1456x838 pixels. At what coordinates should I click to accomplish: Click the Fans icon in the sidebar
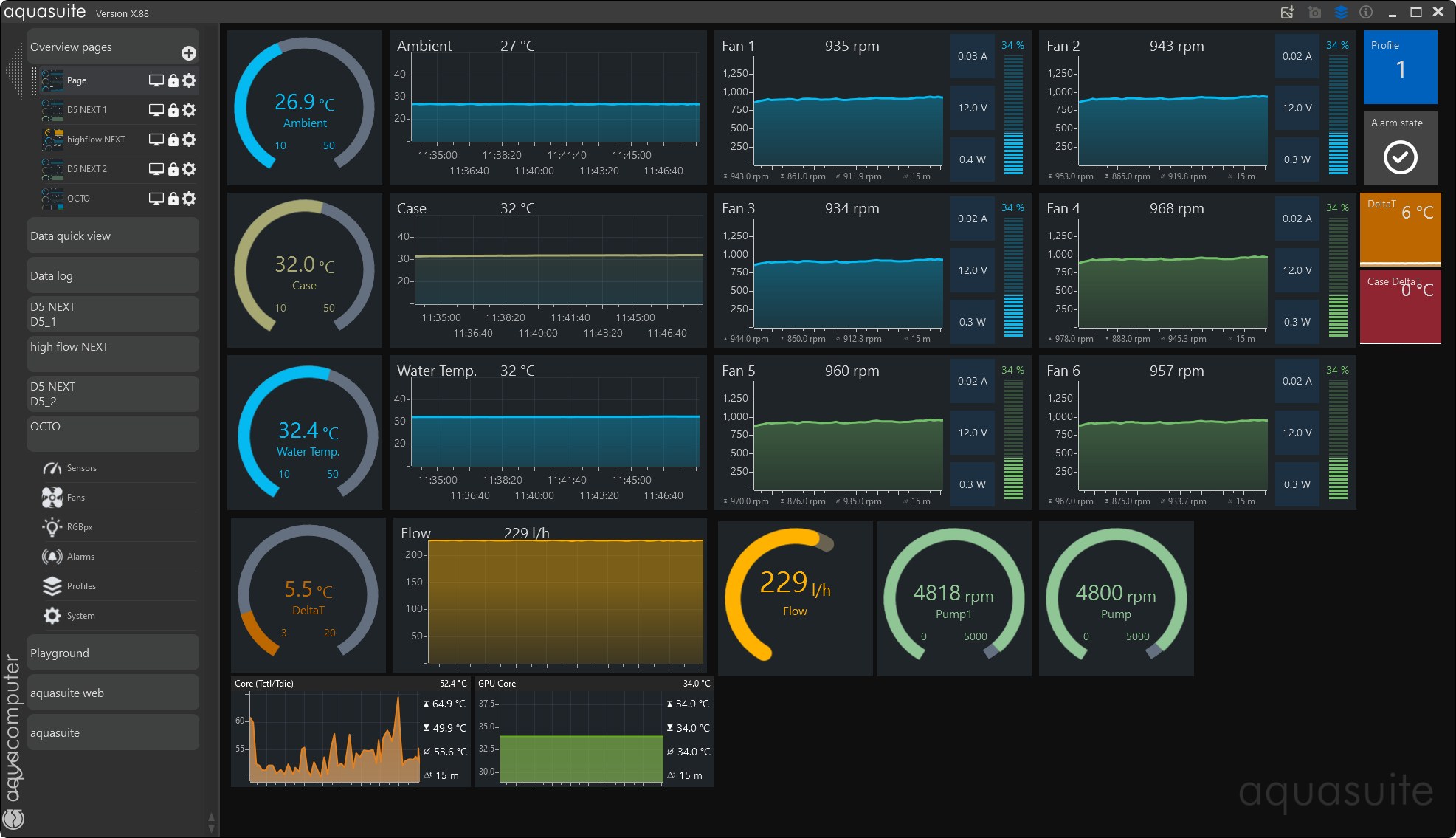(52, 498)
